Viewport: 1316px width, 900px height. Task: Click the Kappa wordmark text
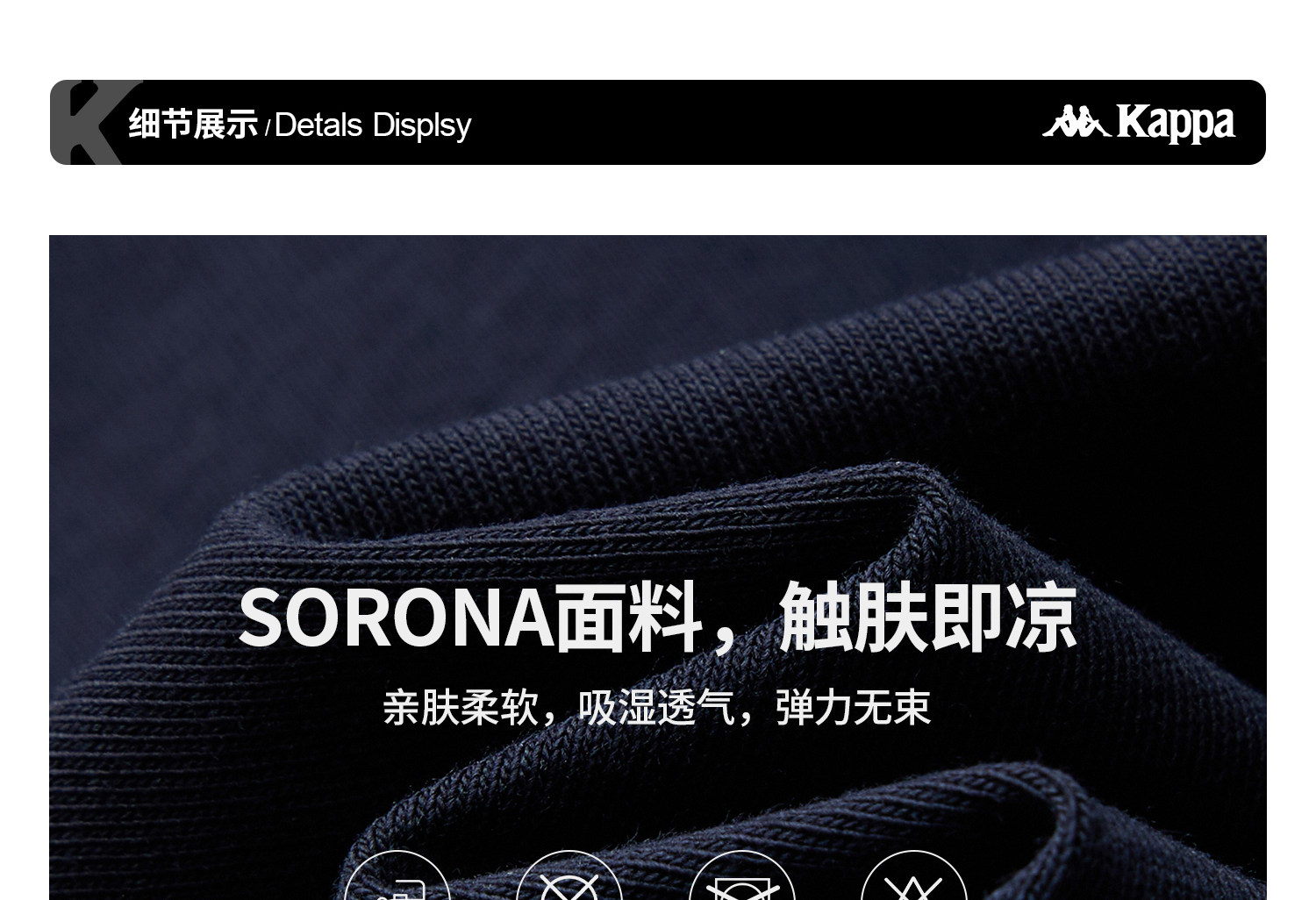(1176, 124)
